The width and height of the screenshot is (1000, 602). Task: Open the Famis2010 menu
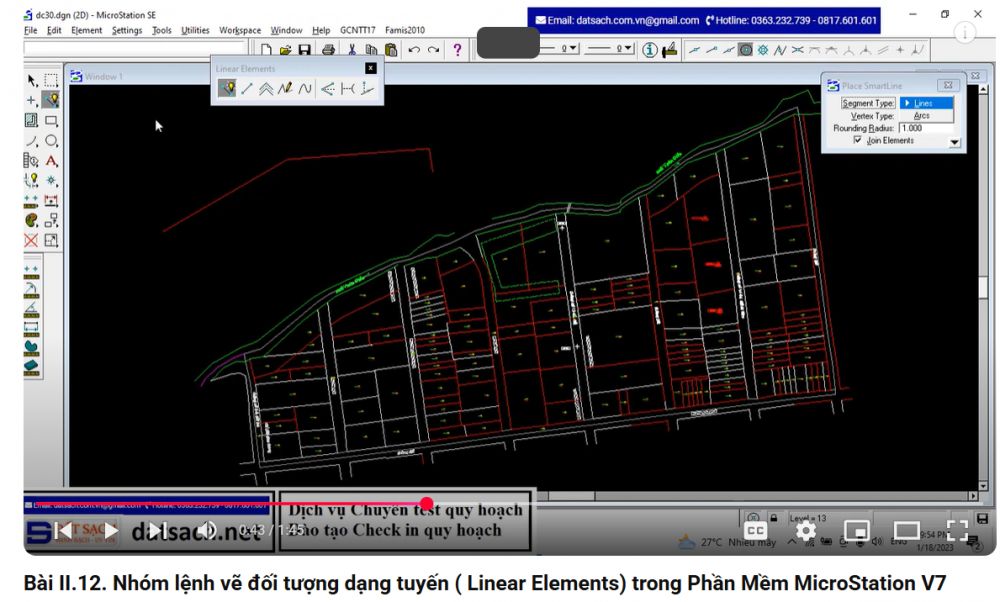(x=401, y=30)
